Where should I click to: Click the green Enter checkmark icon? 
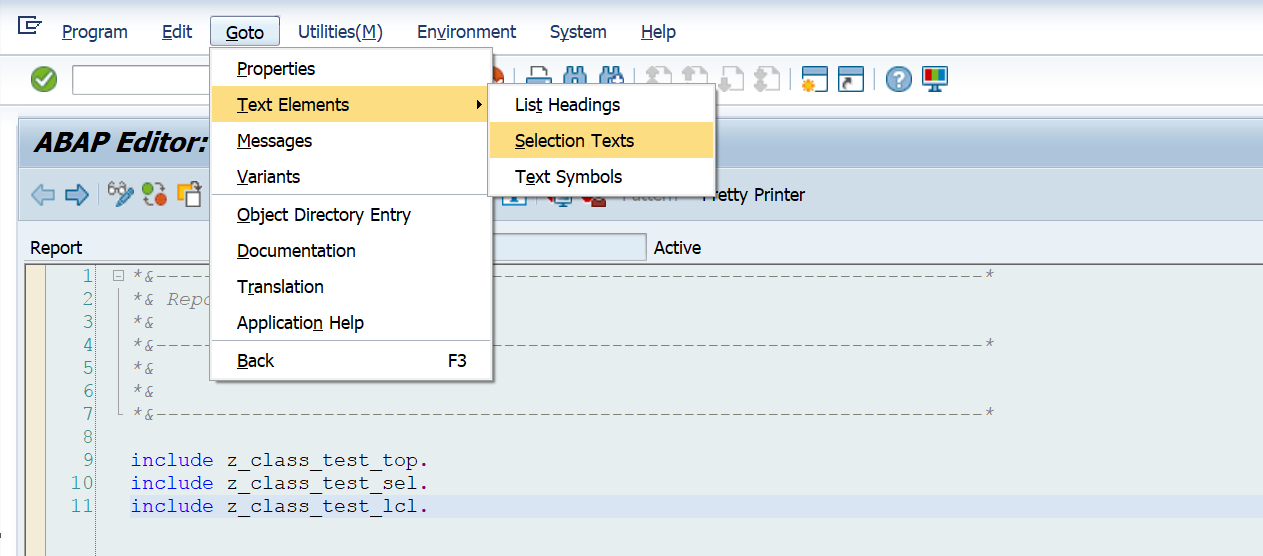(44, 79)
